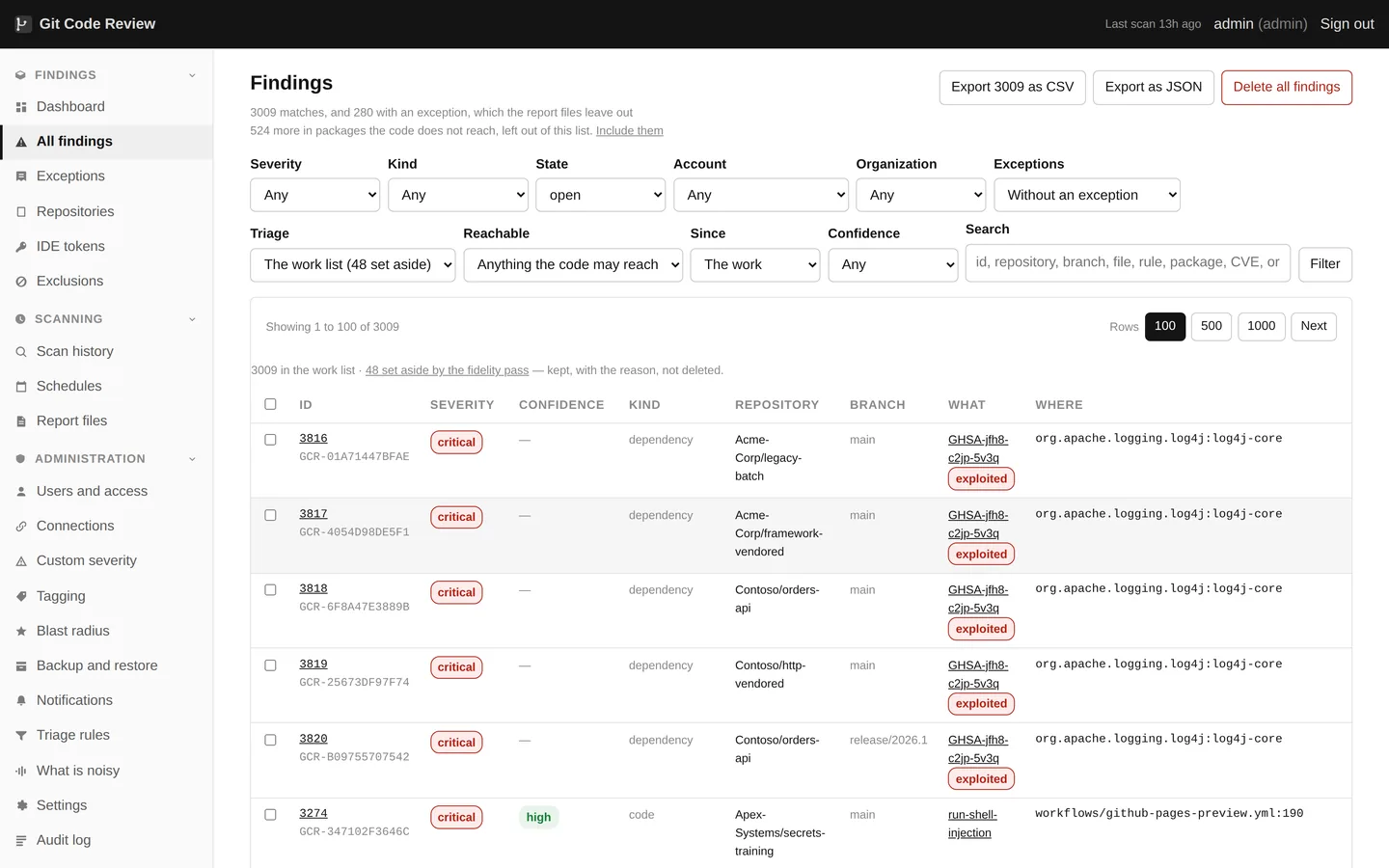Click the Scan history magnifier icon
1389x868 pixels.
[21, 352]
